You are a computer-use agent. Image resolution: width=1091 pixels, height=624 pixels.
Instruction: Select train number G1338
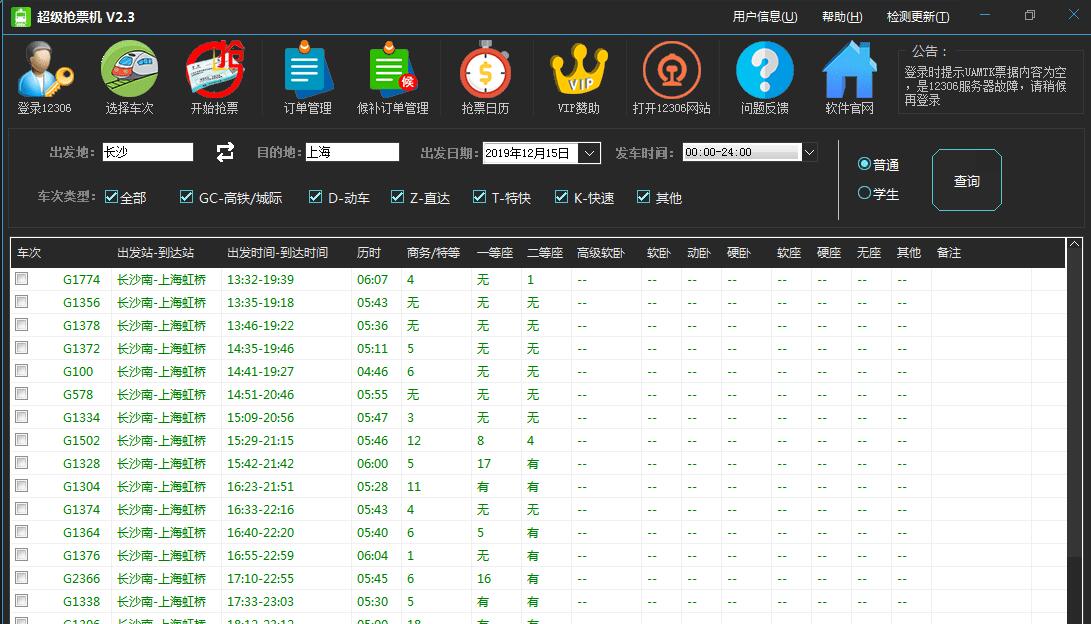81,601
